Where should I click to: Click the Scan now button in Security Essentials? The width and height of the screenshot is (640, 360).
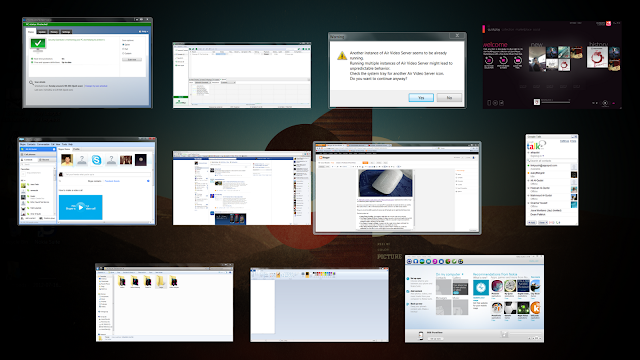[132, 60]
